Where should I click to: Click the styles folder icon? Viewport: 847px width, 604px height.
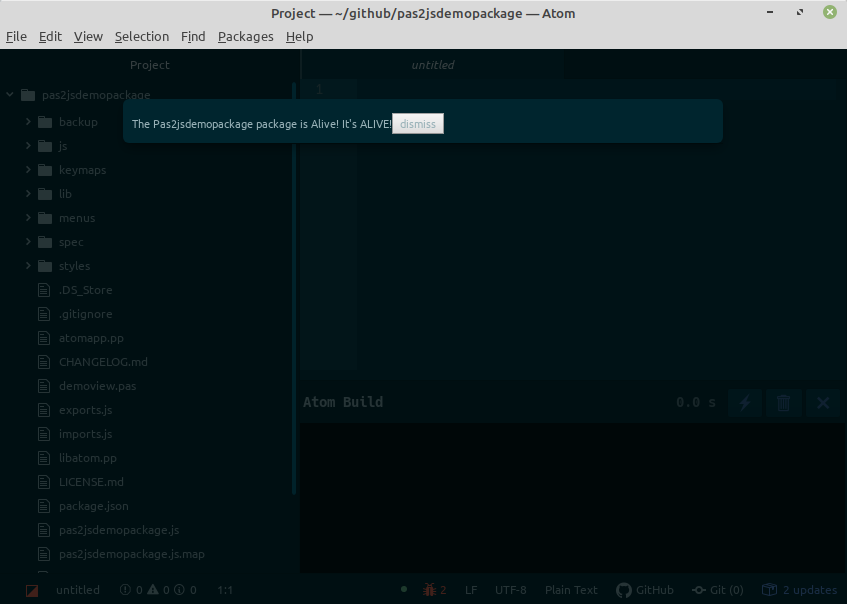click(x=45, y=266)
